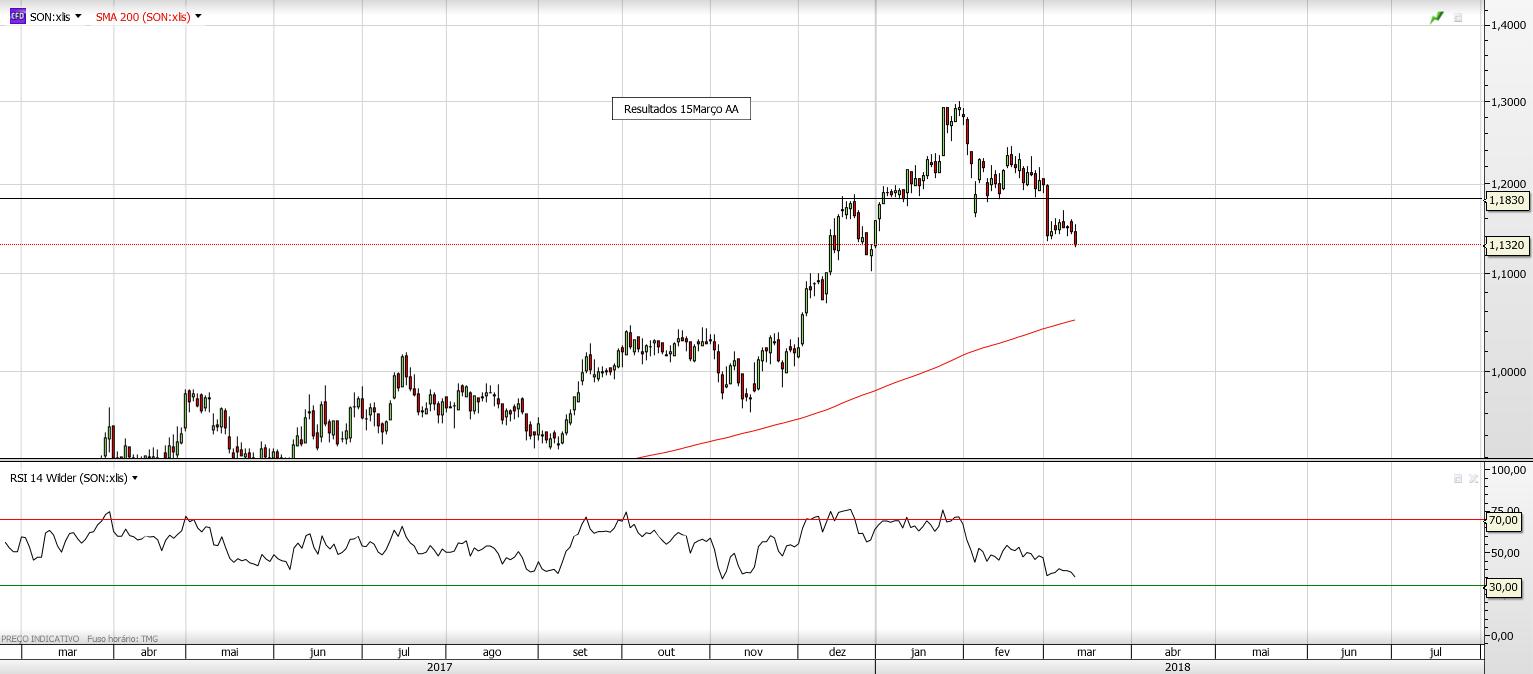Viewport: 1533px width, 674px height.
Task: Click the RSI 70,00 level label
Action: (x=1505, y=520)
